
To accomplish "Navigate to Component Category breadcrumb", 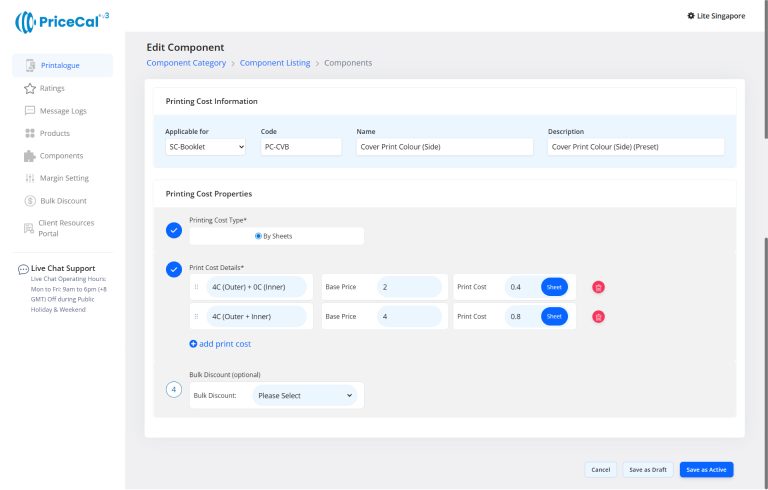I will [186, 63].
